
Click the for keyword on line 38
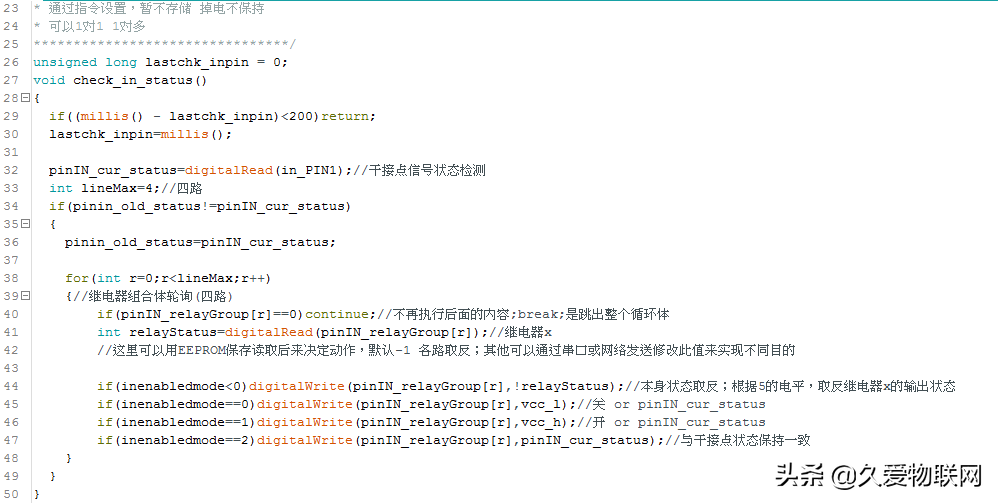pyautogui.click(x=76, y=278)
